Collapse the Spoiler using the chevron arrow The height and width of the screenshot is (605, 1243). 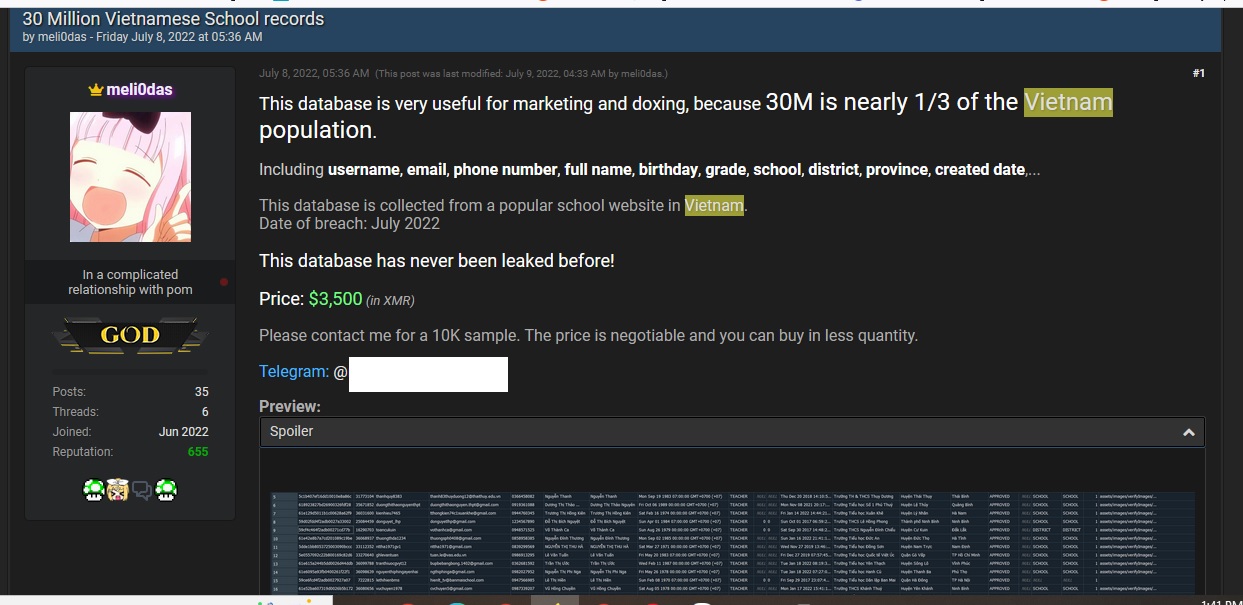(1188, 432)
